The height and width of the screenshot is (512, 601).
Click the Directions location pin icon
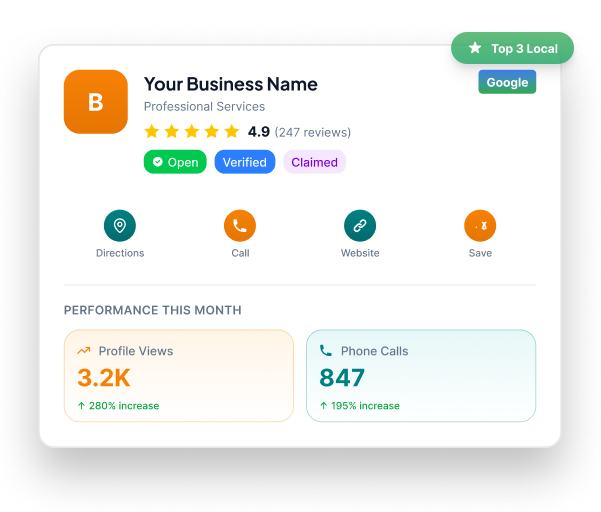(x=120, y=226)
